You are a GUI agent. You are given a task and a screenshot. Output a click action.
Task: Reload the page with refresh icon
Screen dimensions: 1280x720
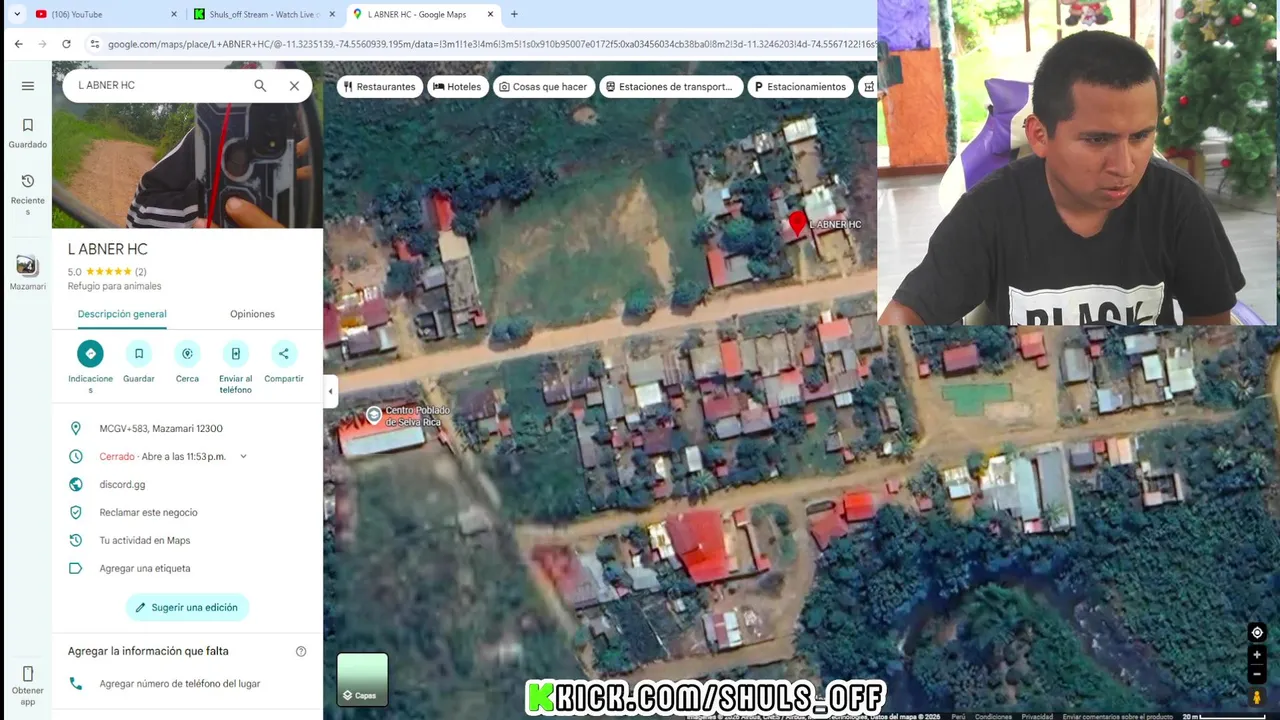pos(66,44)
